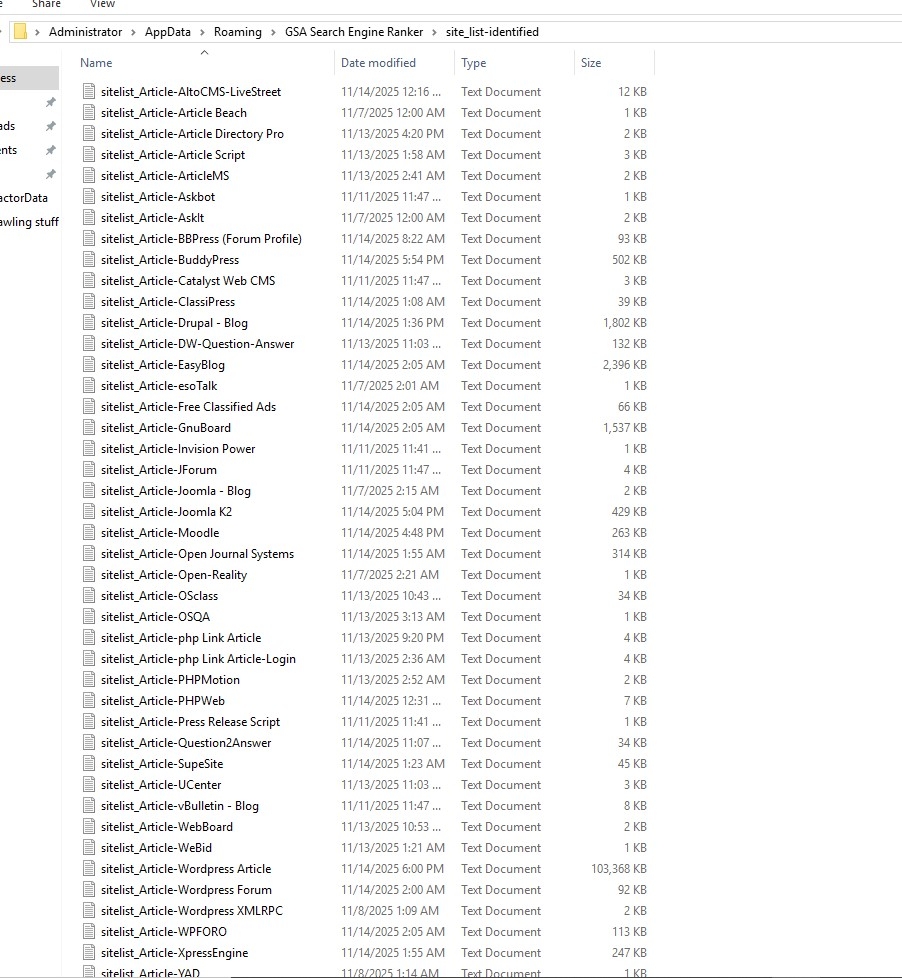Navigate to Administrator in the address path
This screenshot has width=902, height=978.
[85, 32]
